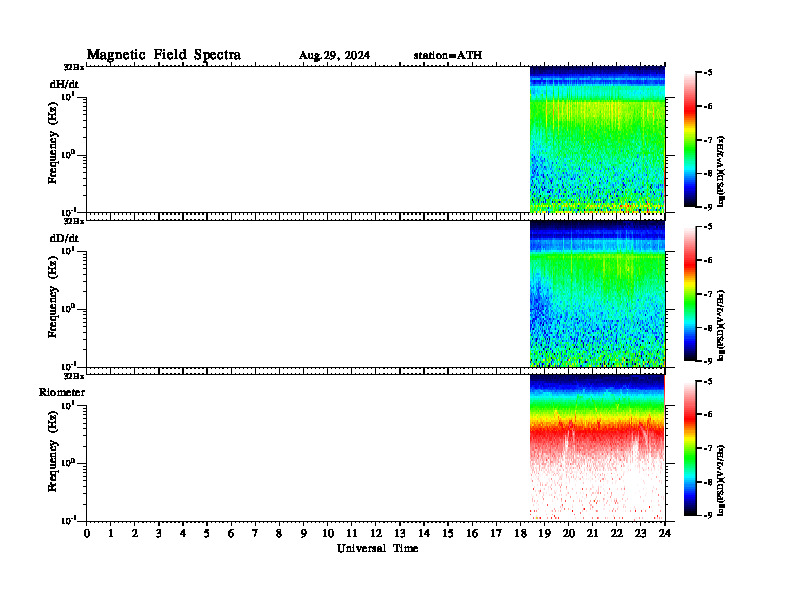The height and width of the screenshot is (612, 792).
Task: Click '-8' on dD/dt color scale
Action: click(708, 328)
